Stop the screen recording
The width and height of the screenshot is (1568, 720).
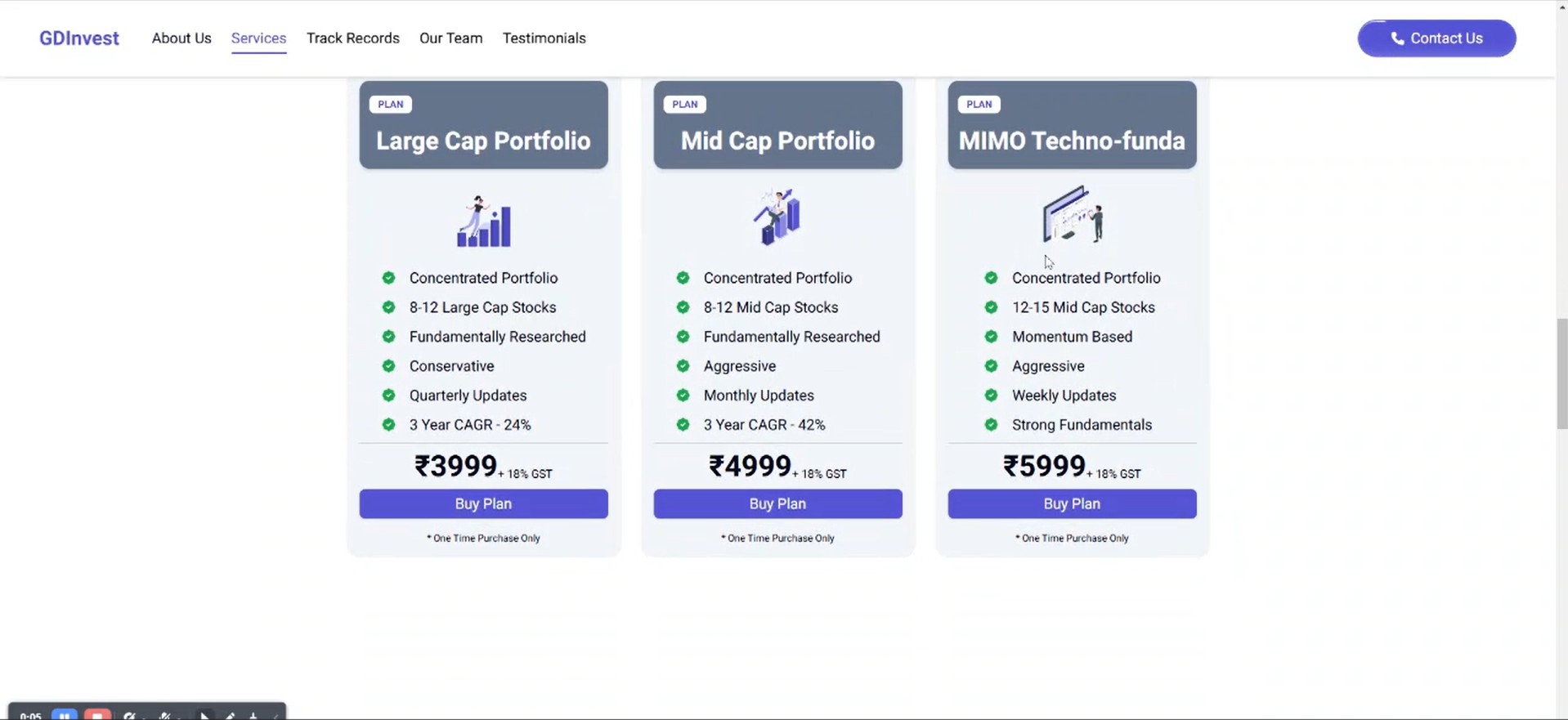[97, 714]
